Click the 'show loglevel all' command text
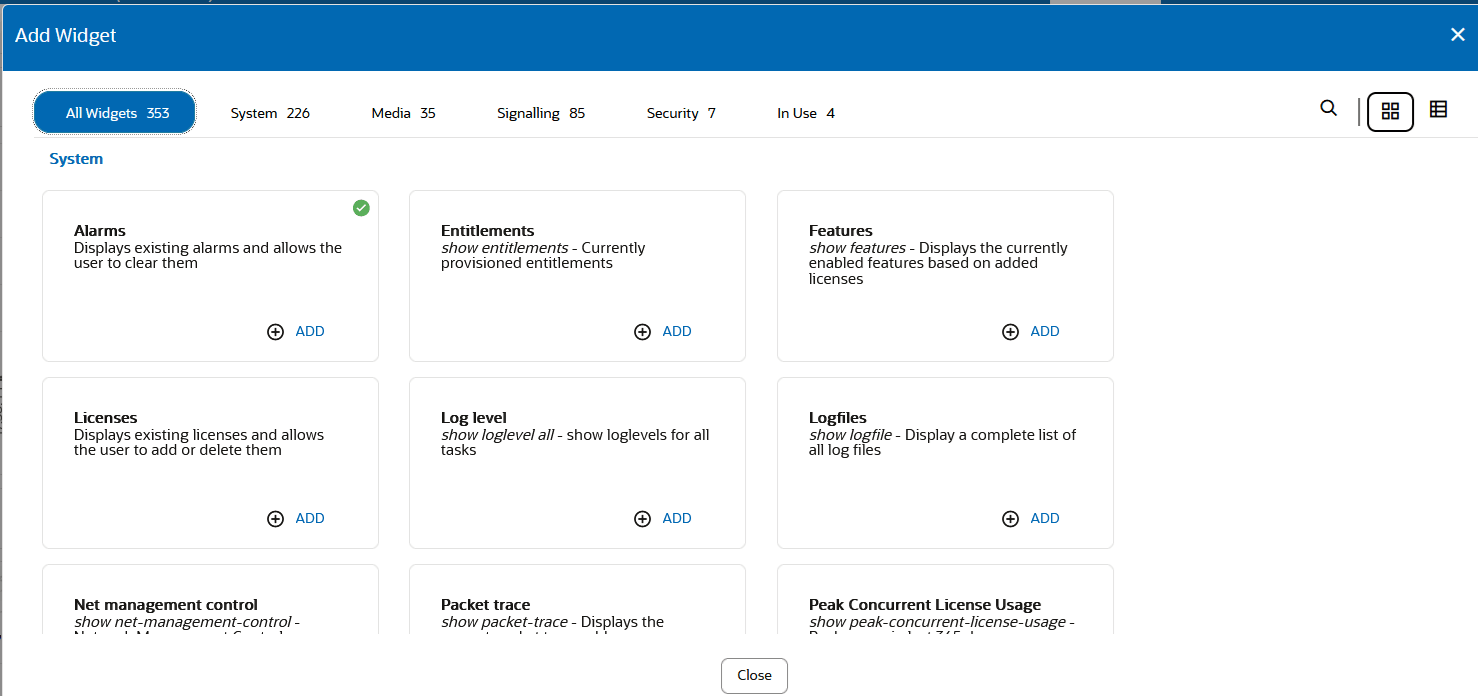Viewport: 1478px width, 696px height. (497, 435)
